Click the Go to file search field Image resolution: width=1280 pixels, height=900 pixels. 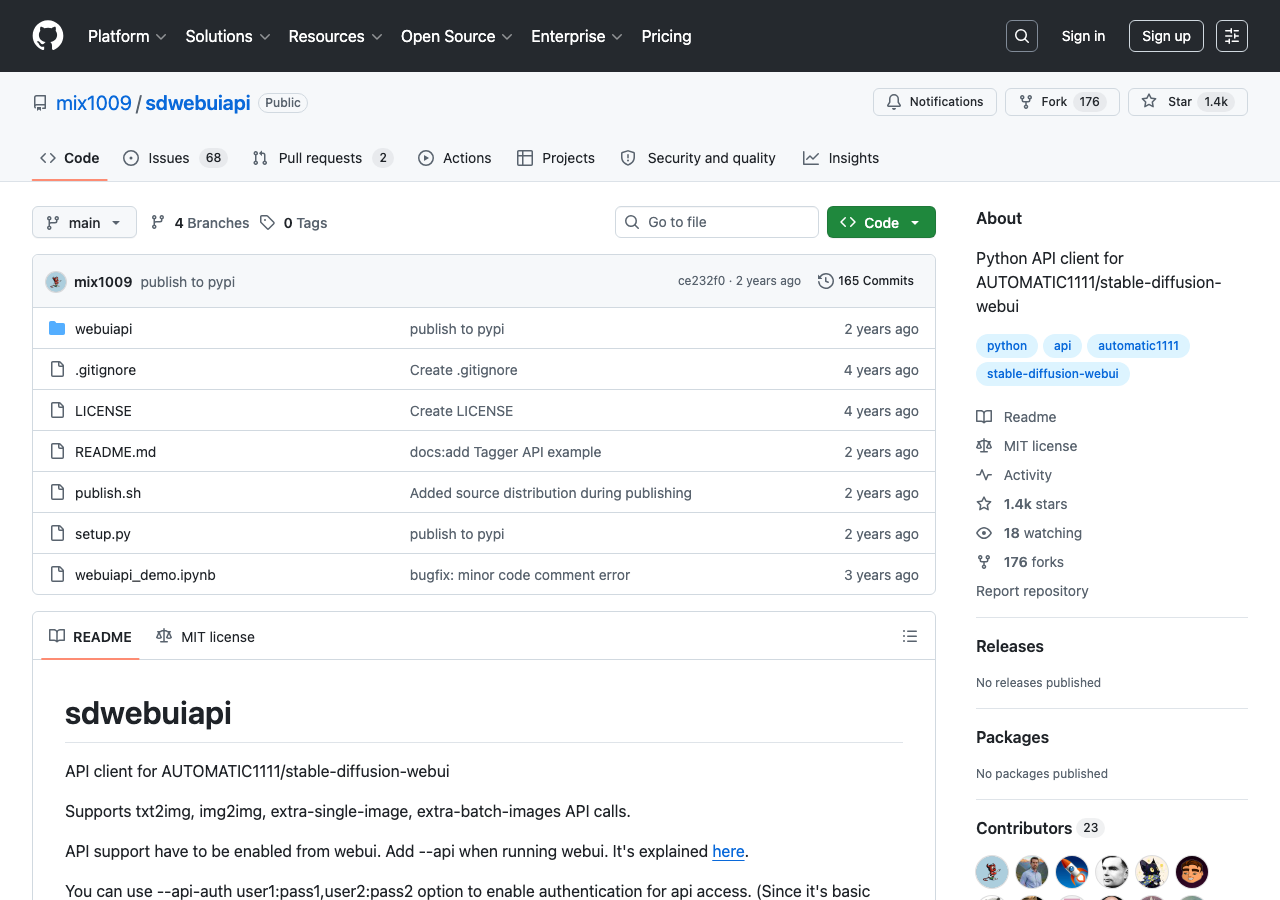tap(717, 222)
